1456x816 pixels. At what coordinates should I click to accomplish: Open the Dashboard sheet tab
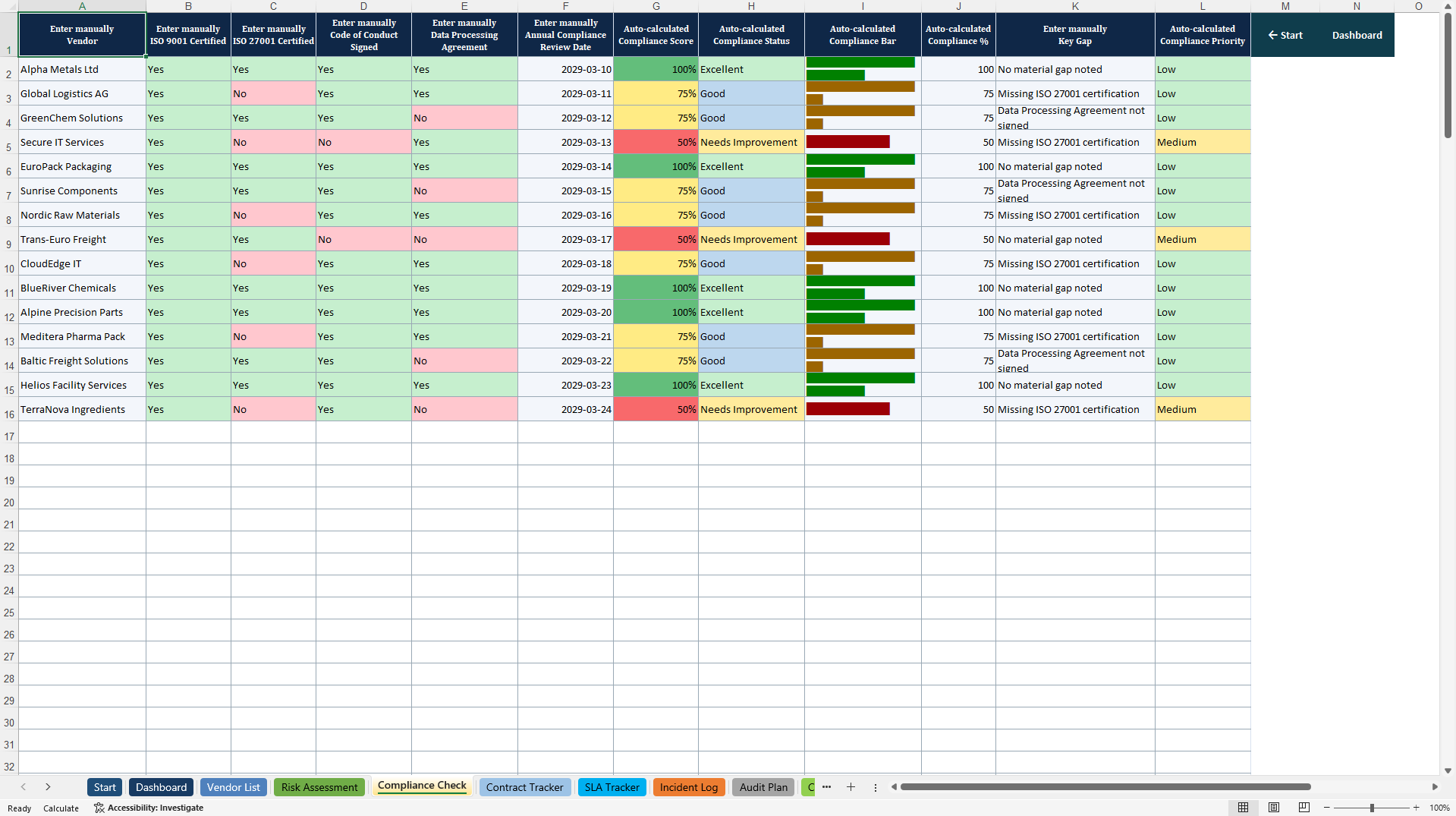pos(161,787)
